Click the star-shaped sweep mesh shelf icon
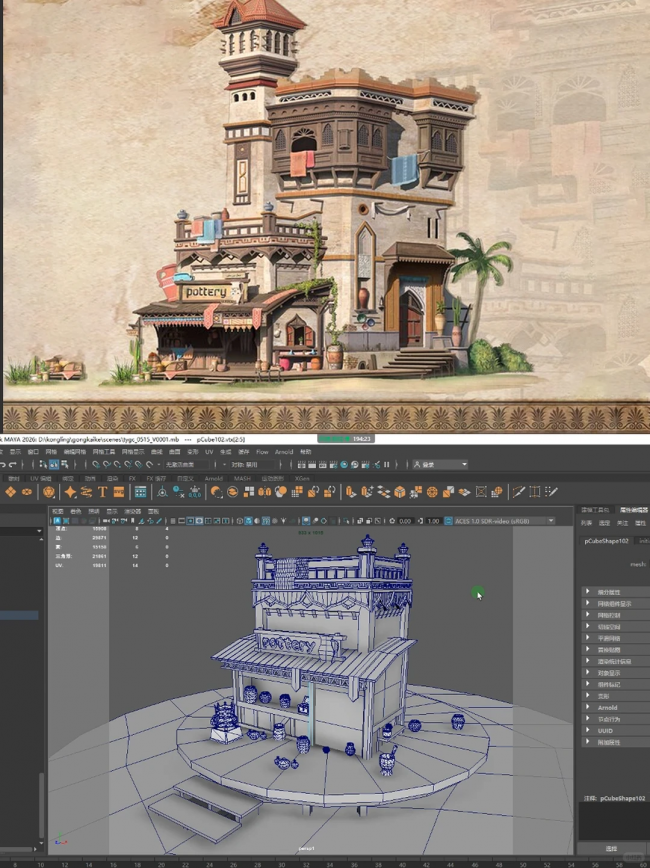The height and width of the screenshot is (868, 650). click(70, 492)
